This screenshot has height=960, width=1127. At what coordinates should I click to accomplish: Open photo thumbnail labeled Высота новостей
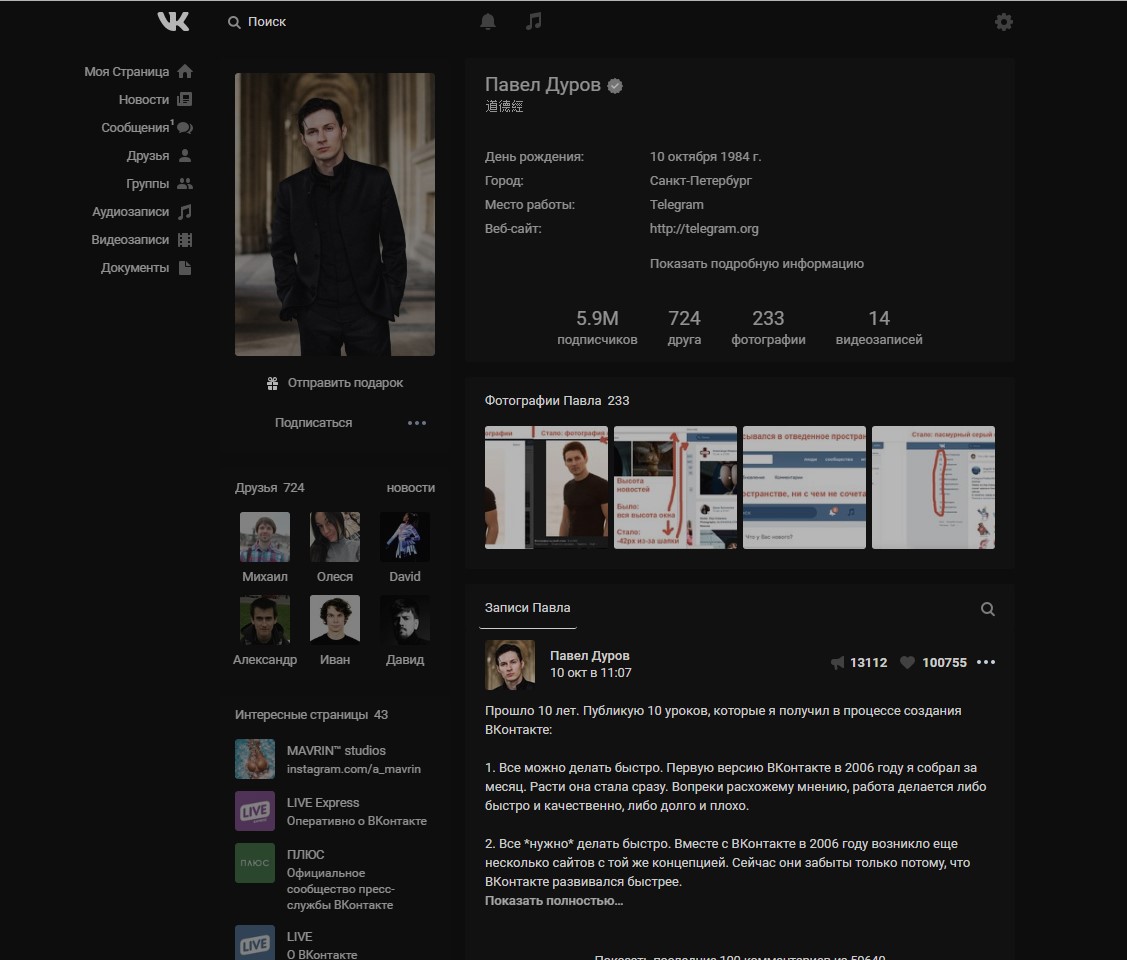tap(676, 487)
